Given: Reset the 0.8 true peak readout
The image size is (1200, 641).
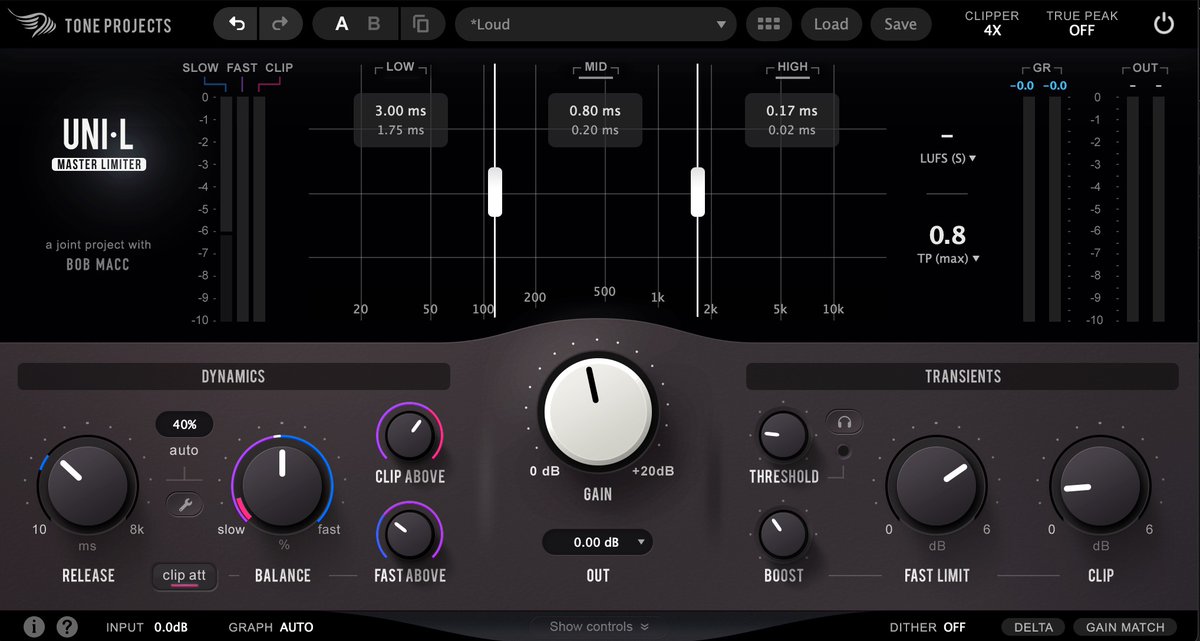Looking at the screenshot, I should tap(948, 236).
